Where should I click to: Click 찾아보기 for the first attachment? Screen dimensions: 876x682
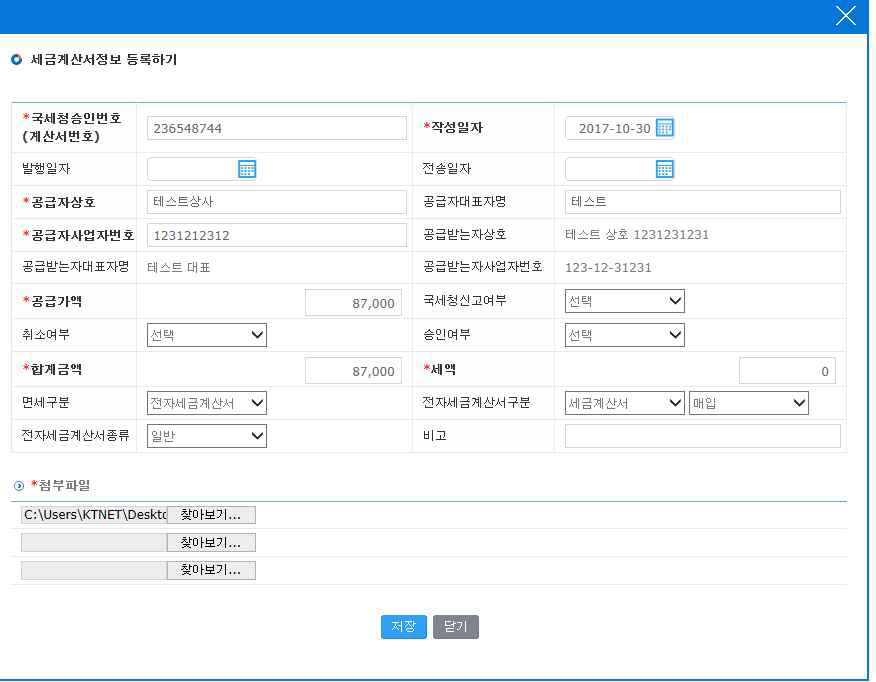[211, 515]
